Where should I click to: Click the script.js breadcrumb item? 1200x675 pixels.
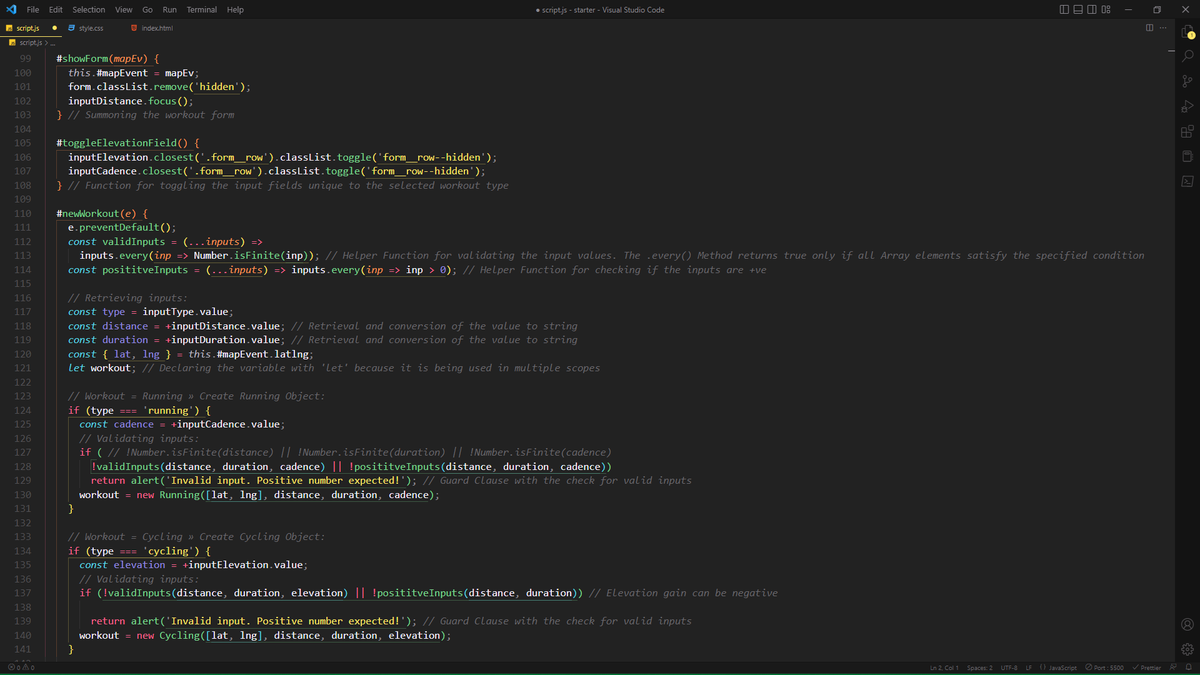[29, 42]
